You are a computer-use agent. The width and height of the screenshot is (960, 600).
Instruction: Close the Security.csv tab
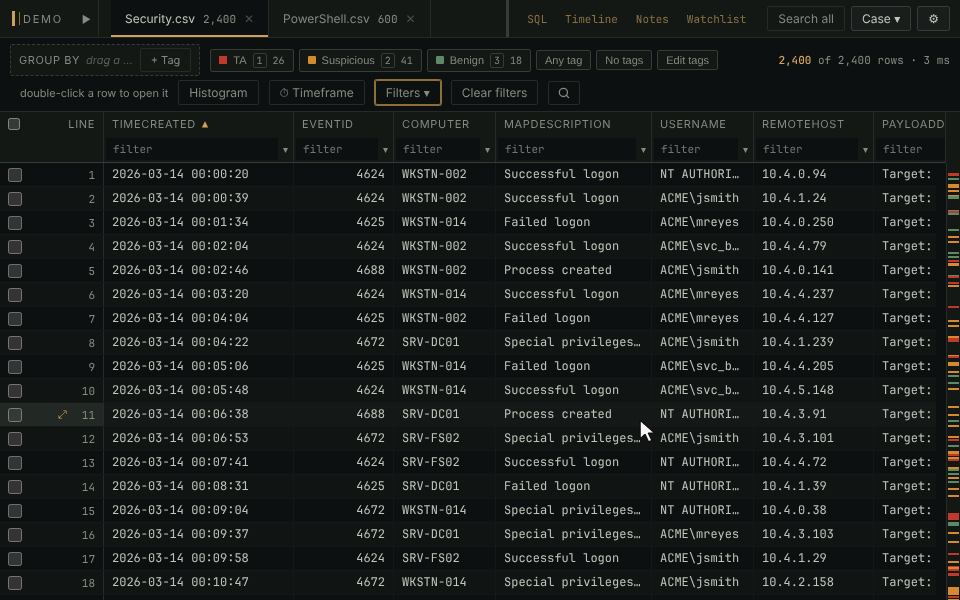(x=249, y=19)
